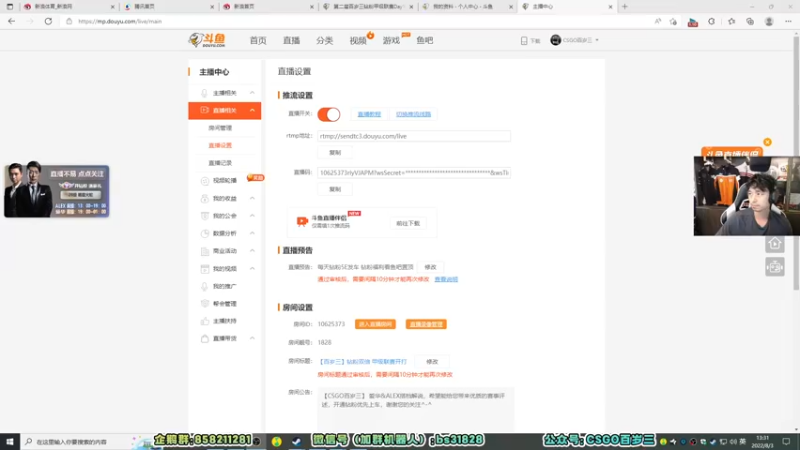
Task: Open a new browser tab with plus
Action: [624, 7]
